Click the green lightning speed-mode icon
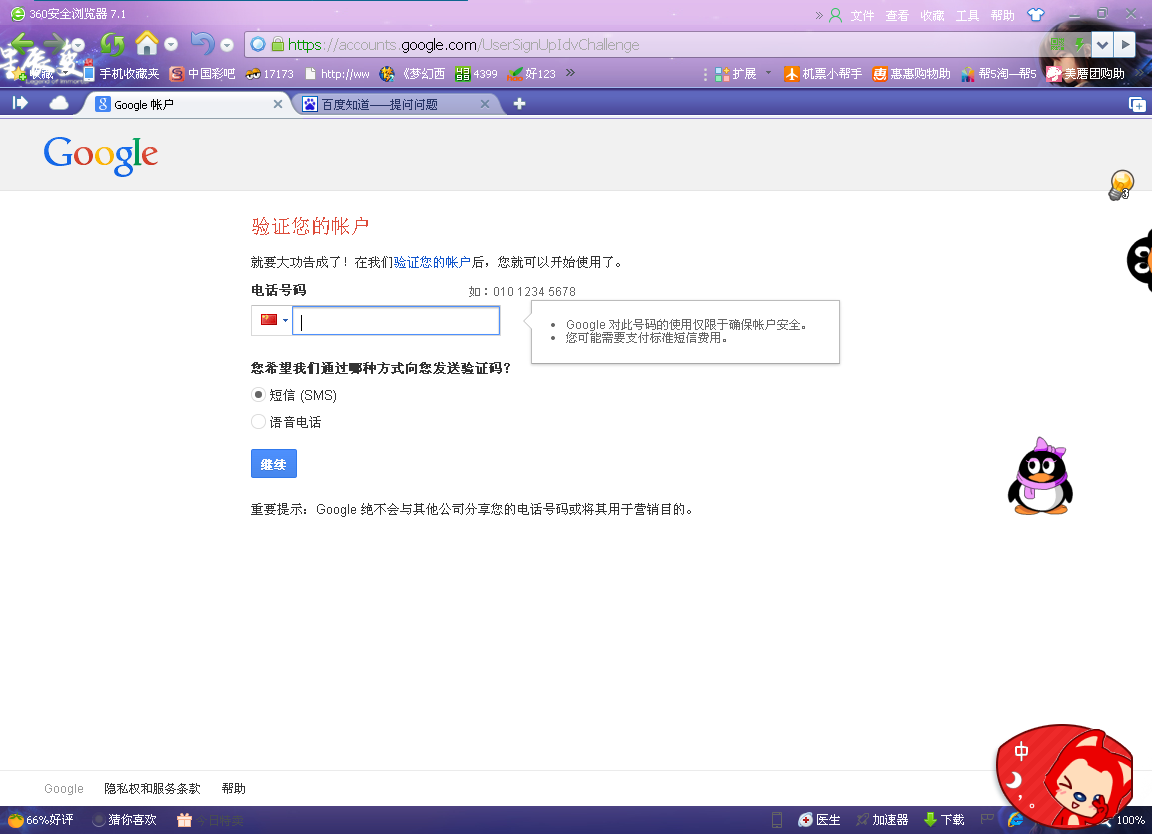The image size is (1152, 834). (x=1079, y=44)
